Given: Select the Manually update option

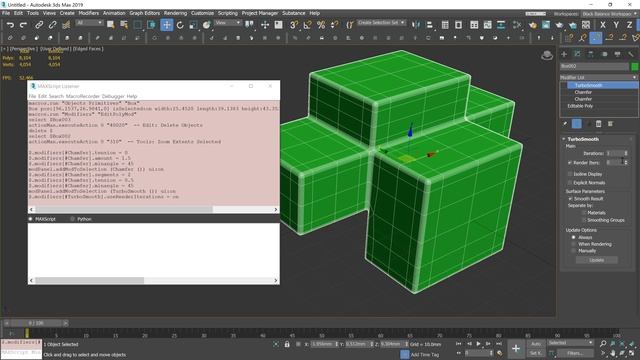Looking at the screenshot, I should 573,251.
